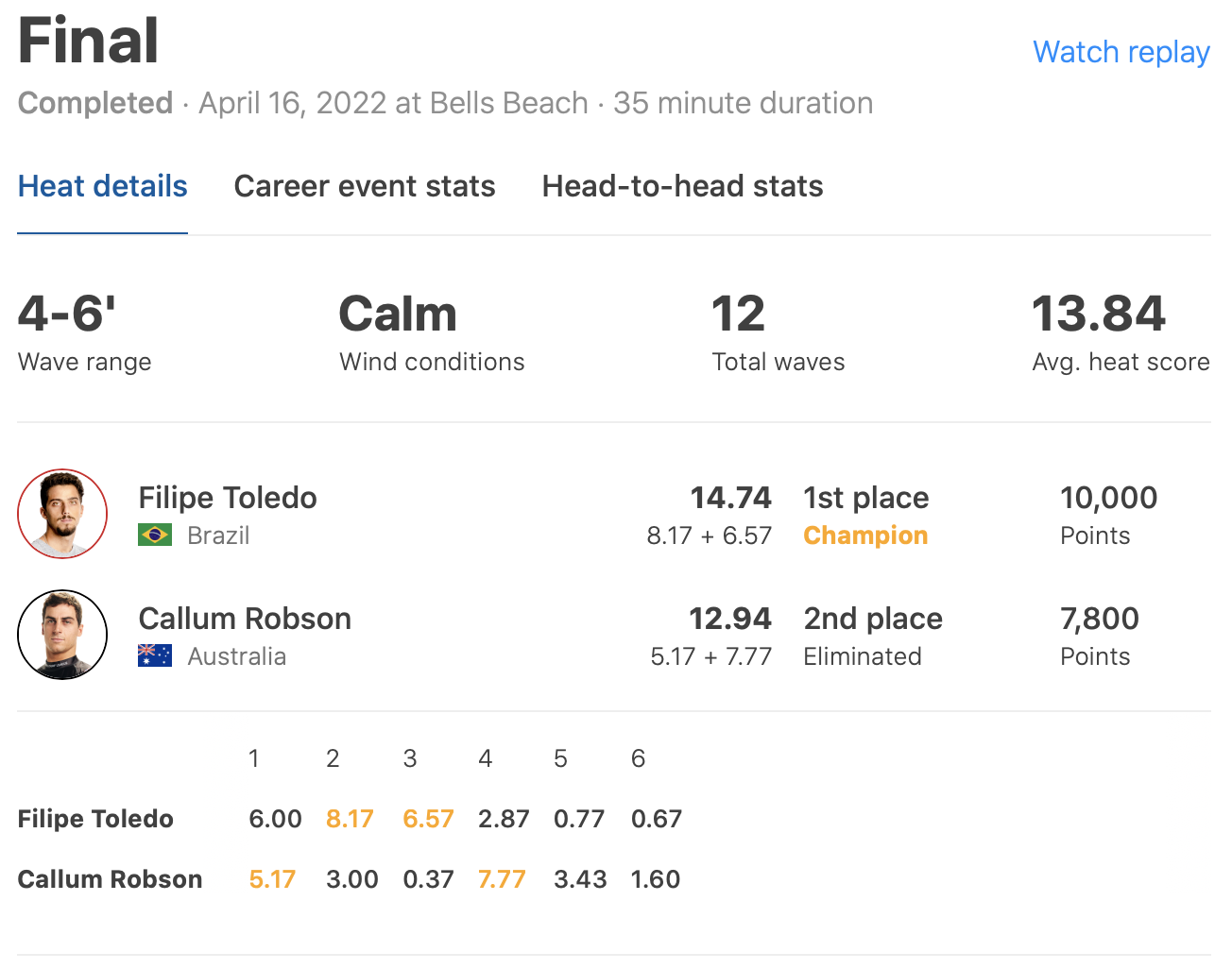This screenshot has height=969, width=1232.
Task: Click the Watch replay link
Action: [x=1121, y=52]
